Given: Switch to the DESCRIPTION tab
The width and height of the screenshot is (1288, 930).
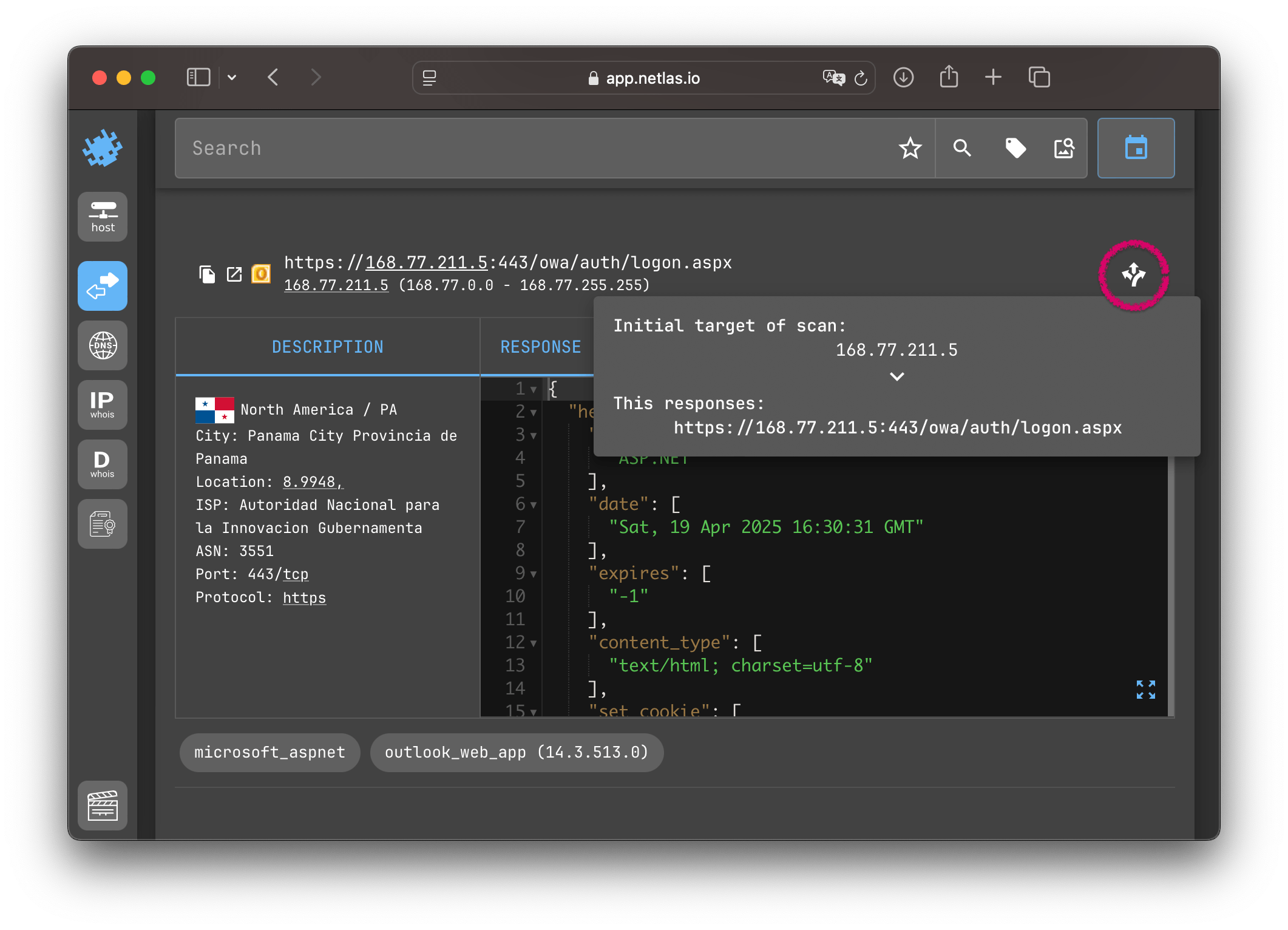Looking at the screenshot, I should 327,347.
